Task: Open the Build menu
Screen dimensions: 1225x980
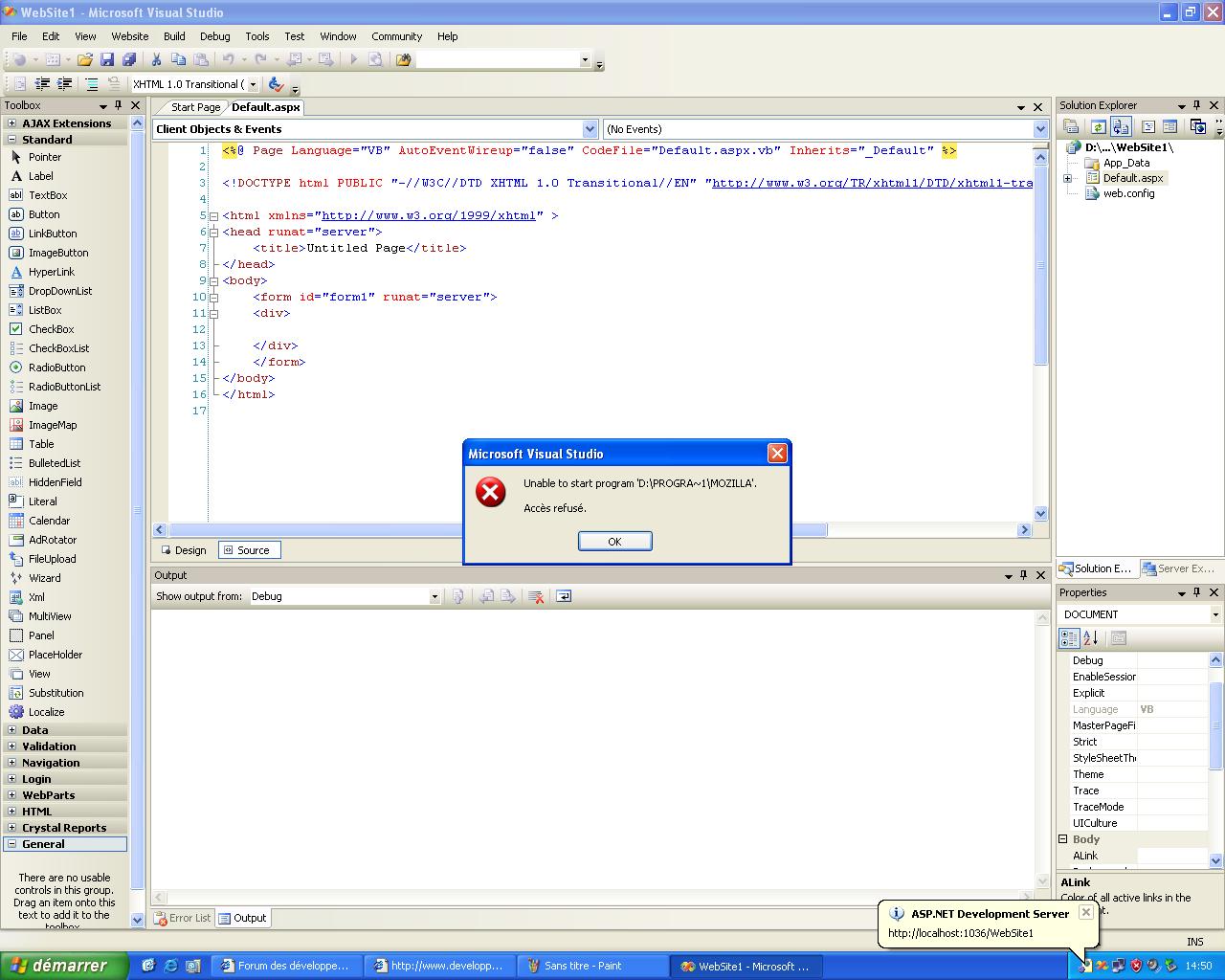Action: tap(174, 36)
